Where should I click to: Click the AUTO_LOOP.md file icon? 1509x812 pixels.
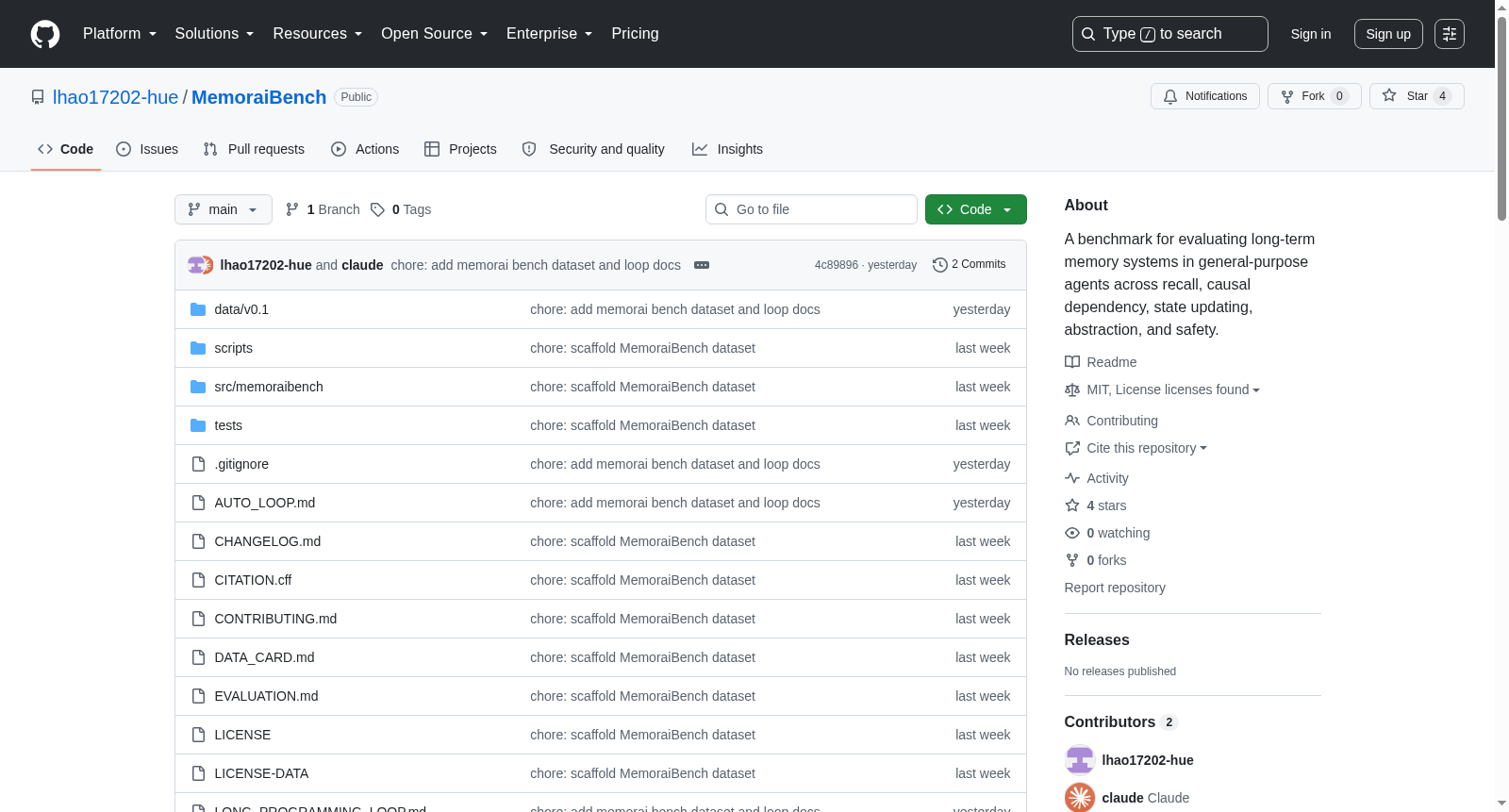(x=198, y=503)
